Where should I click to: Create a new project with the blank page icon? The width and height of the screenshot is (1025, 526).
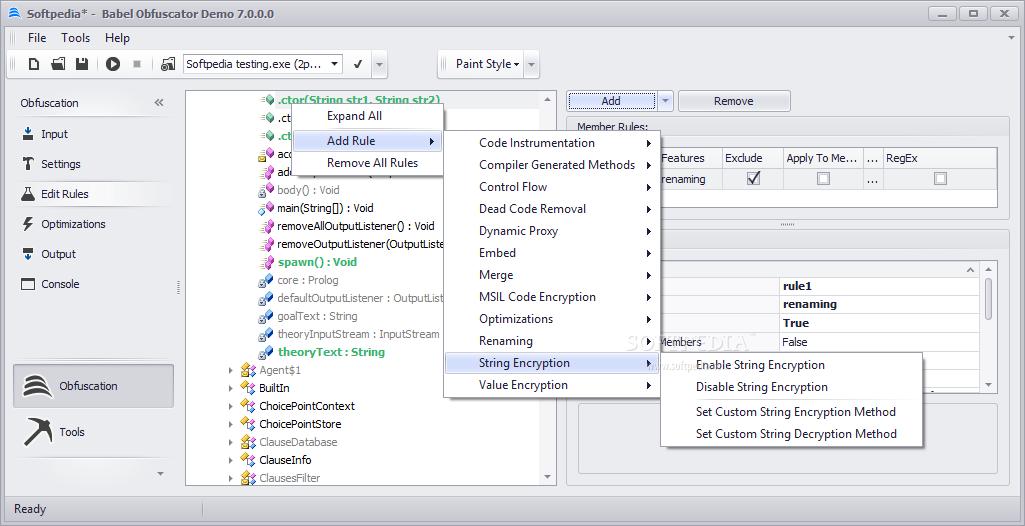(x=34, y=64)
